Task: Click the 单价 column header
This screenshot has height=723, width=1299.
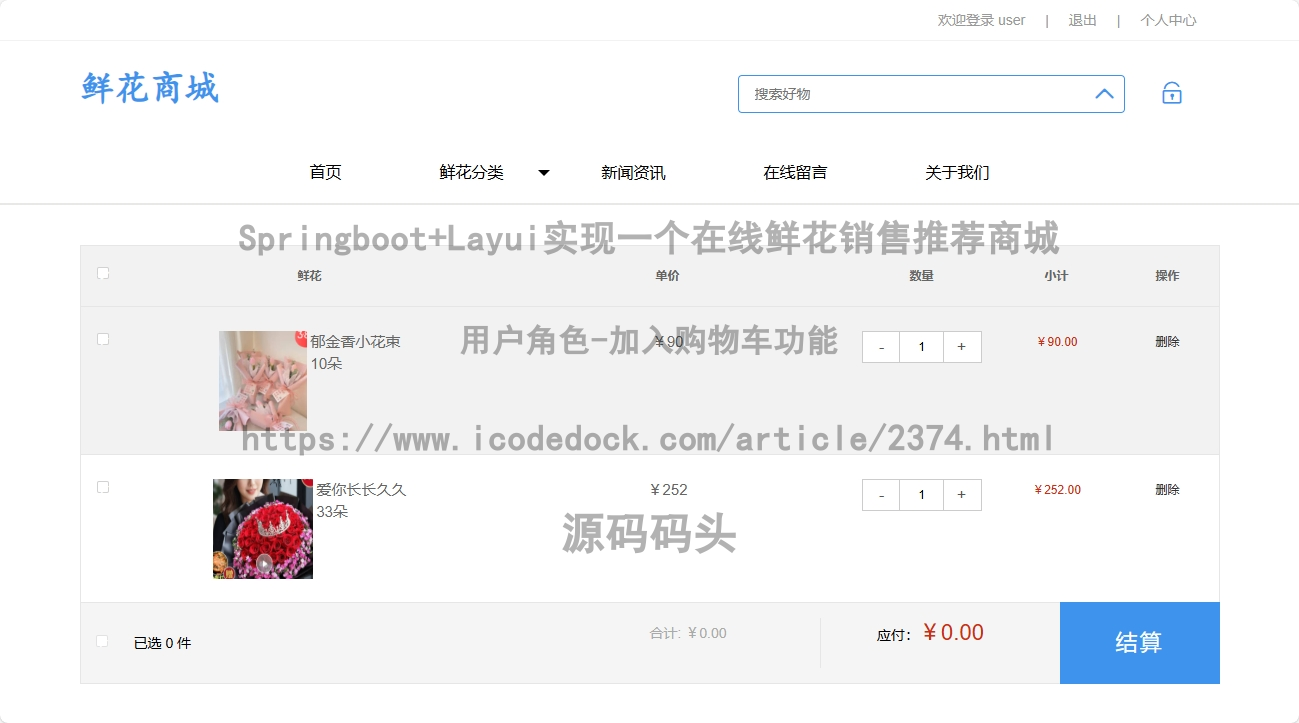Action: [x=667, y=275]
